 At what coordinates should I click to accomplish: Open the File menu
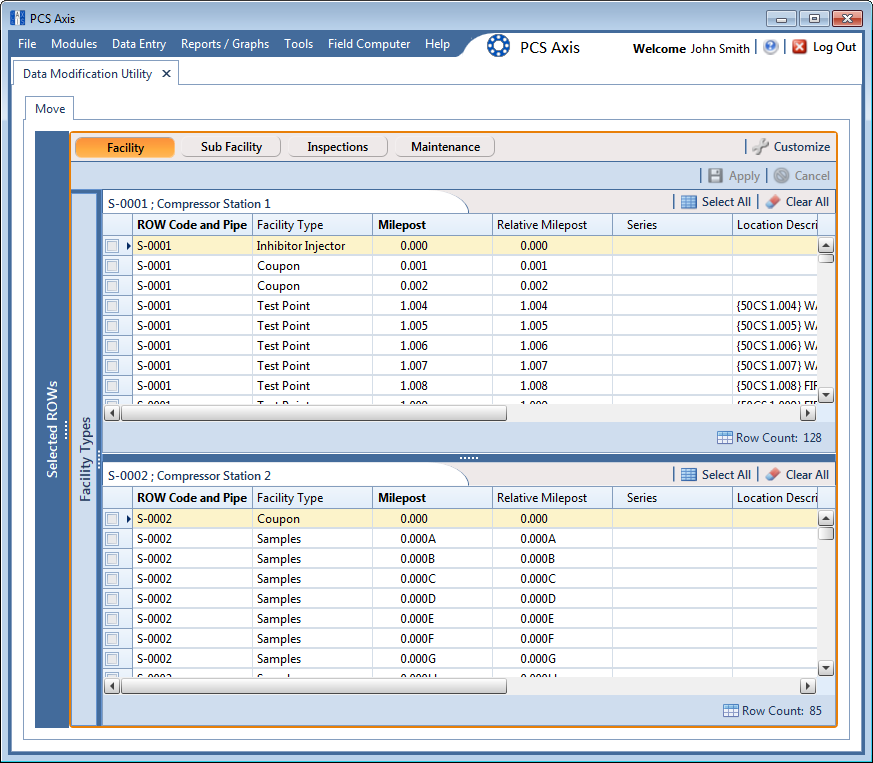tap(27, 43)
